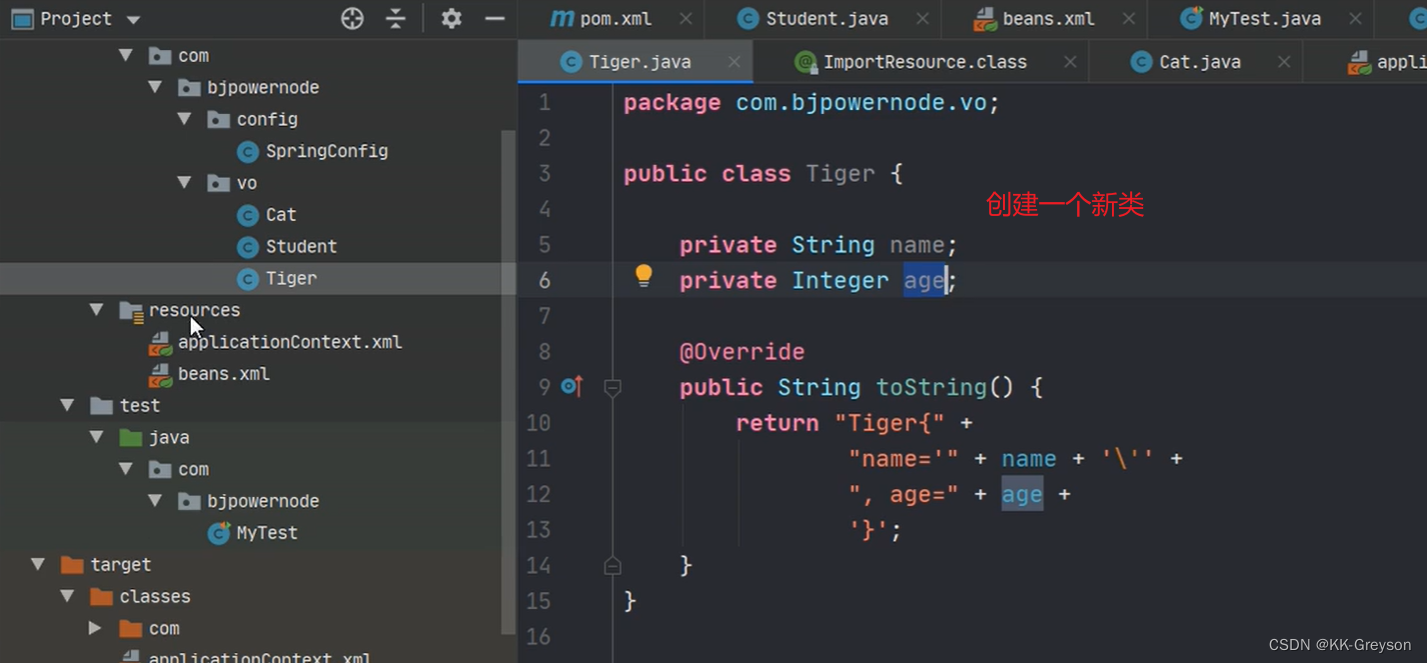Screen dimensions: 1427x663
Task: Close the Cat.java tab
Action: [x=1284, y=62]
